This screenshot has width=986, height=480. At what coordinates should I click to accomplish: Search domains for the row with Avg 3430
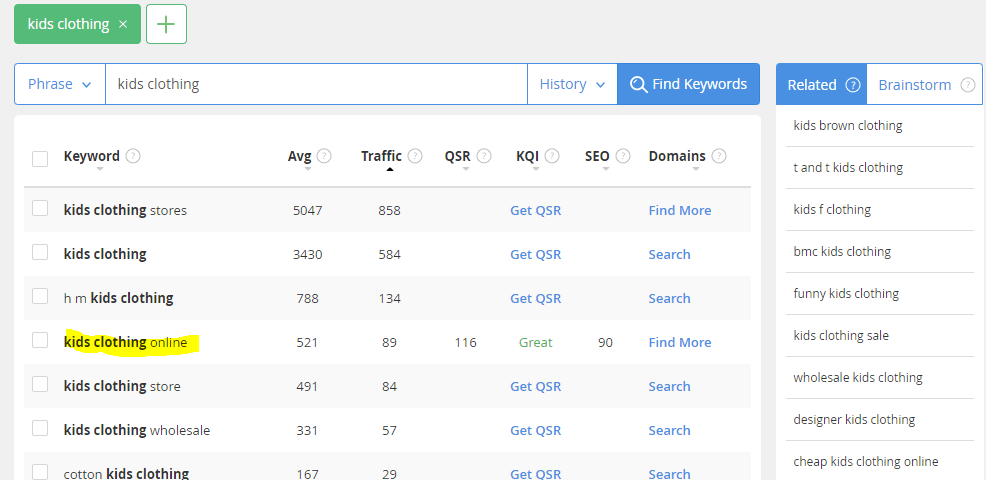click(x=669, y=254)
